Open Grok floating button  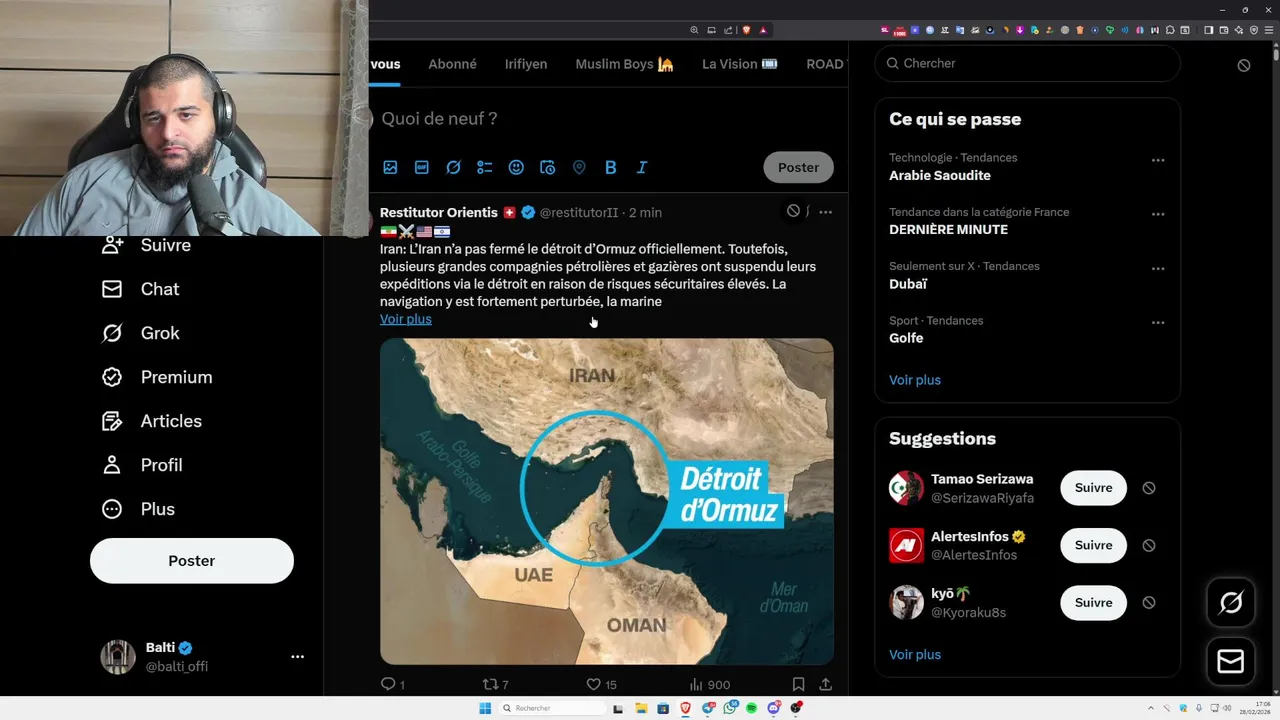[1231, 602]
